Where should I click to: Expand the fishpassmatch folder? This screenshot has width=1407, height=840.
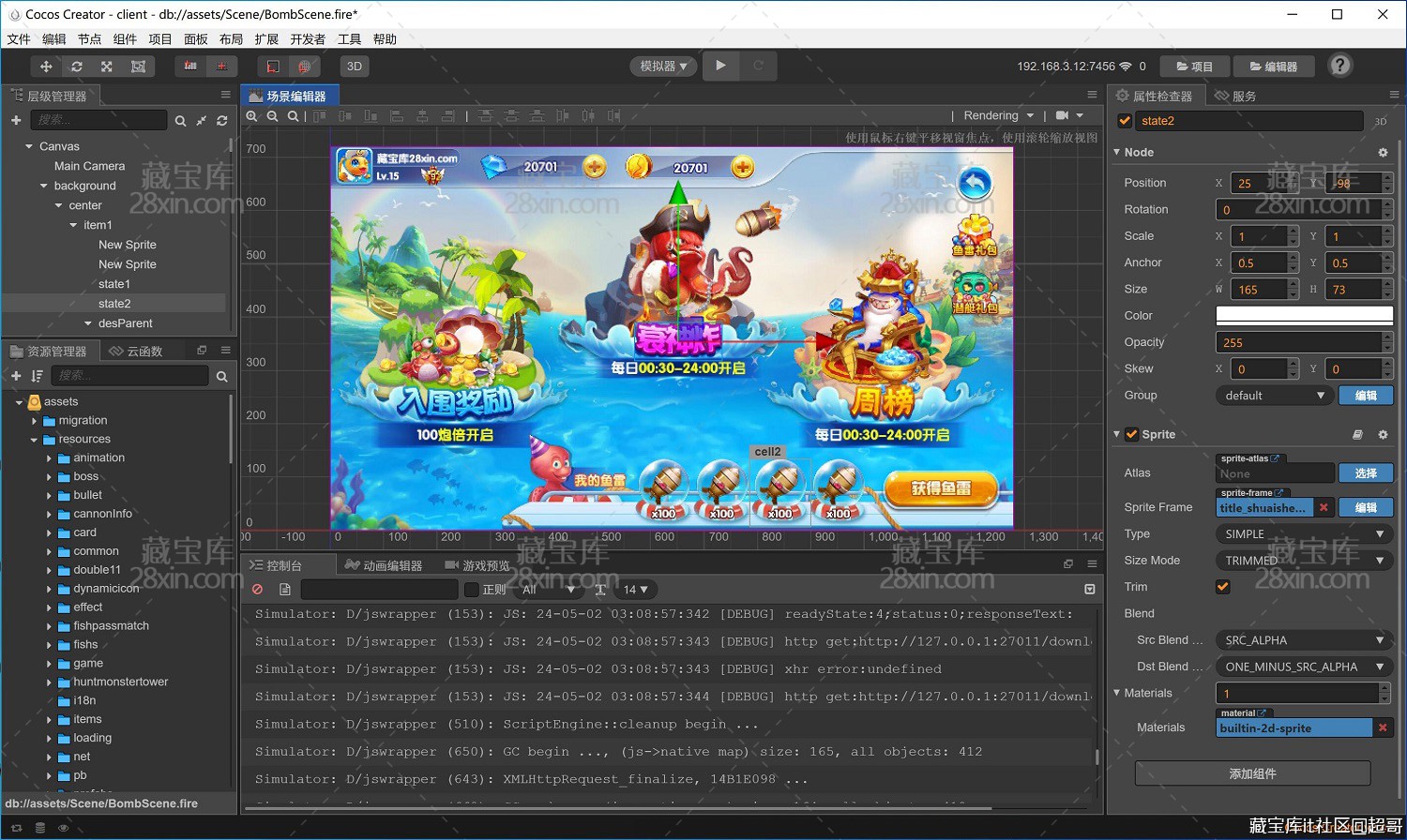click(49, 626)
